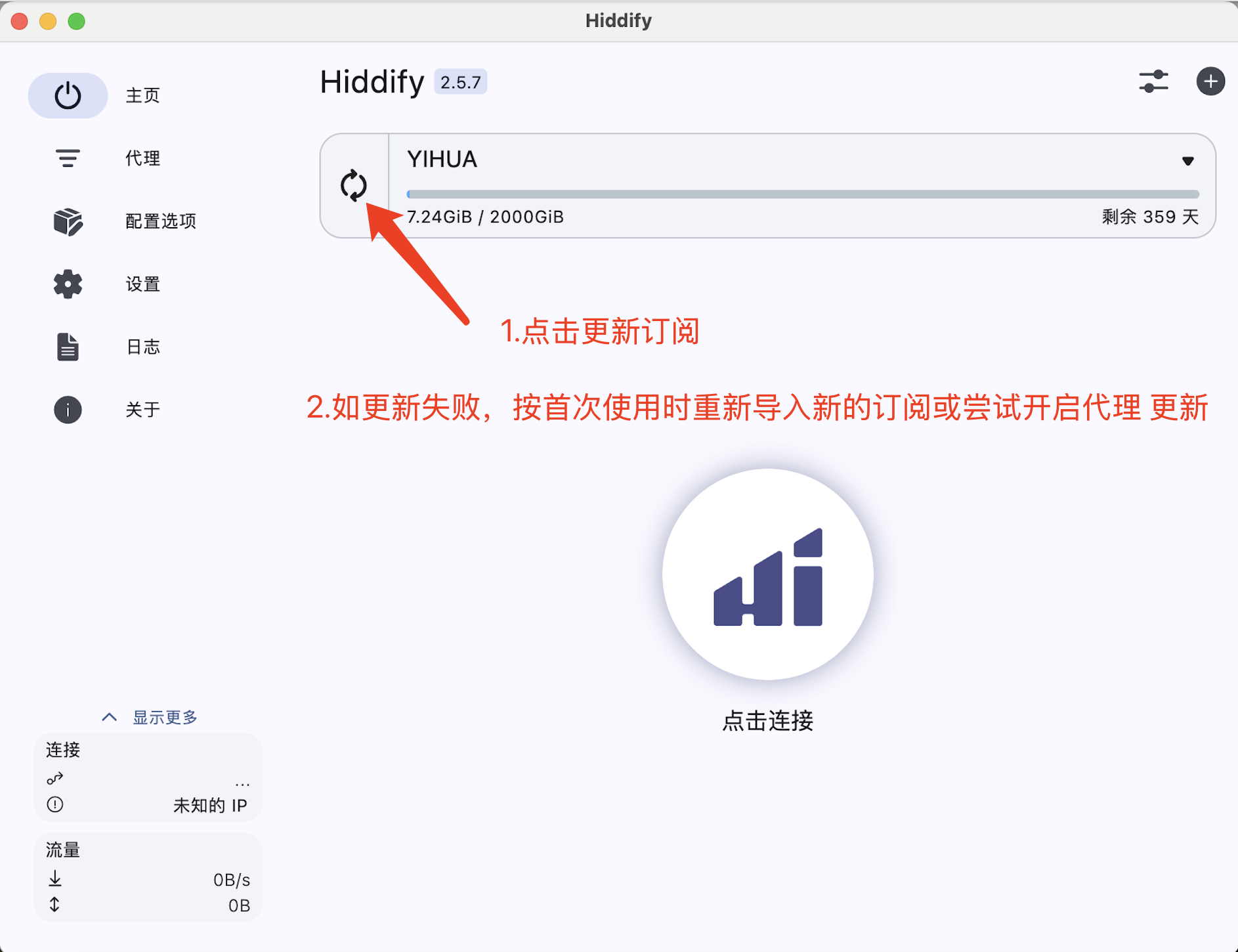The image size is (1238, 952).
Task: Click the 0B/s download speed value
Action: click(x=232, y=880)
